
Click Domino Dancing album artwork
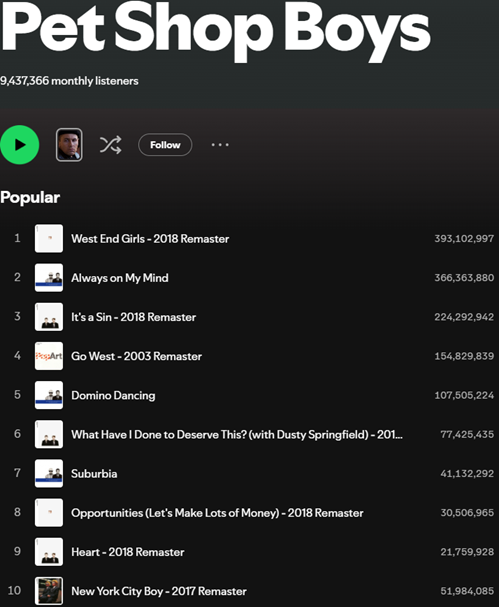49,395
